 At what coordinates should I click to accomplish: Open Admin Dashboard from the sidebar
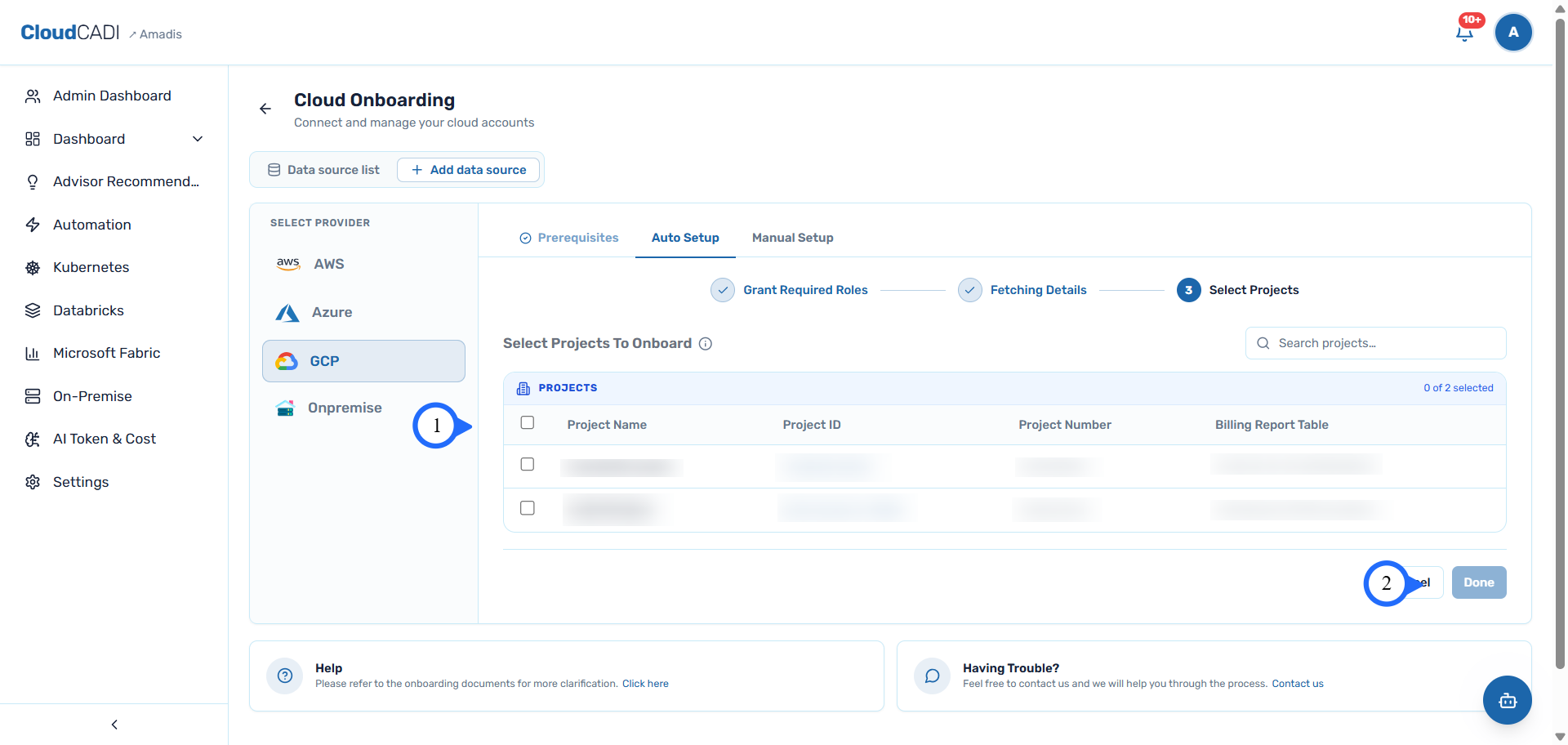tap(114, 96)
